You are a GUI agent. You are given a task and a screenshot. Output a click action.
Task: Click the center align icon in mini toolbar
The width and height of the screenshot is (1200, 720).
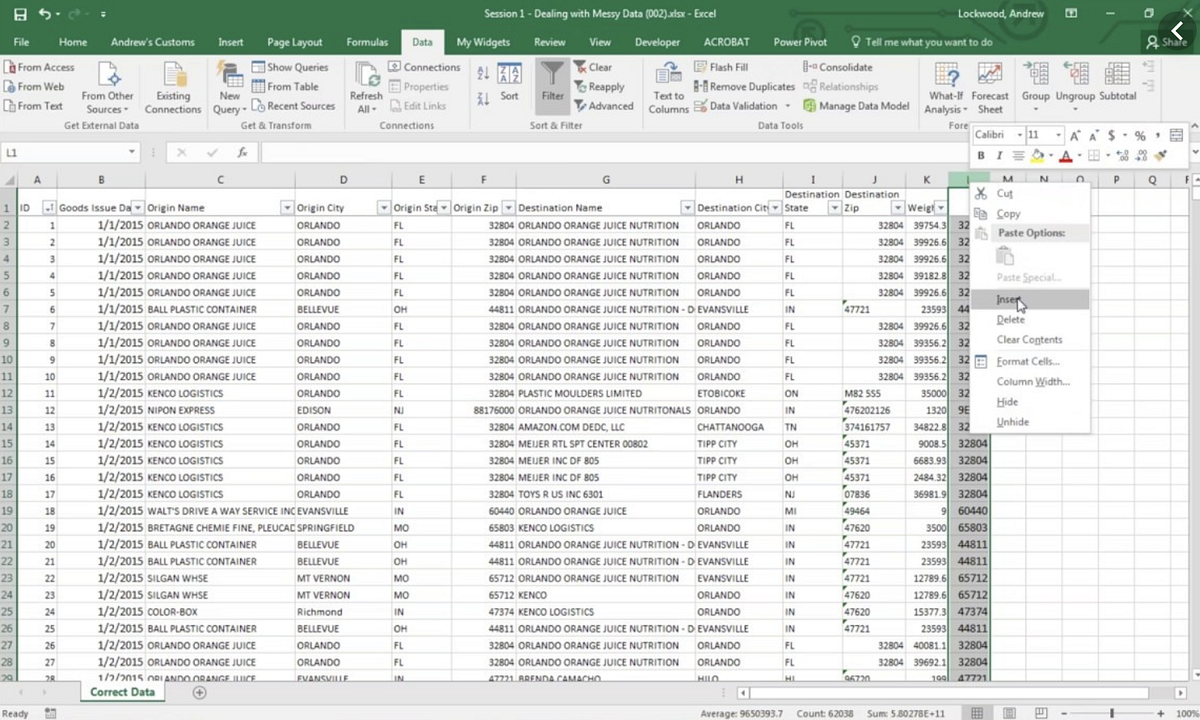[x=1018, y=155]
